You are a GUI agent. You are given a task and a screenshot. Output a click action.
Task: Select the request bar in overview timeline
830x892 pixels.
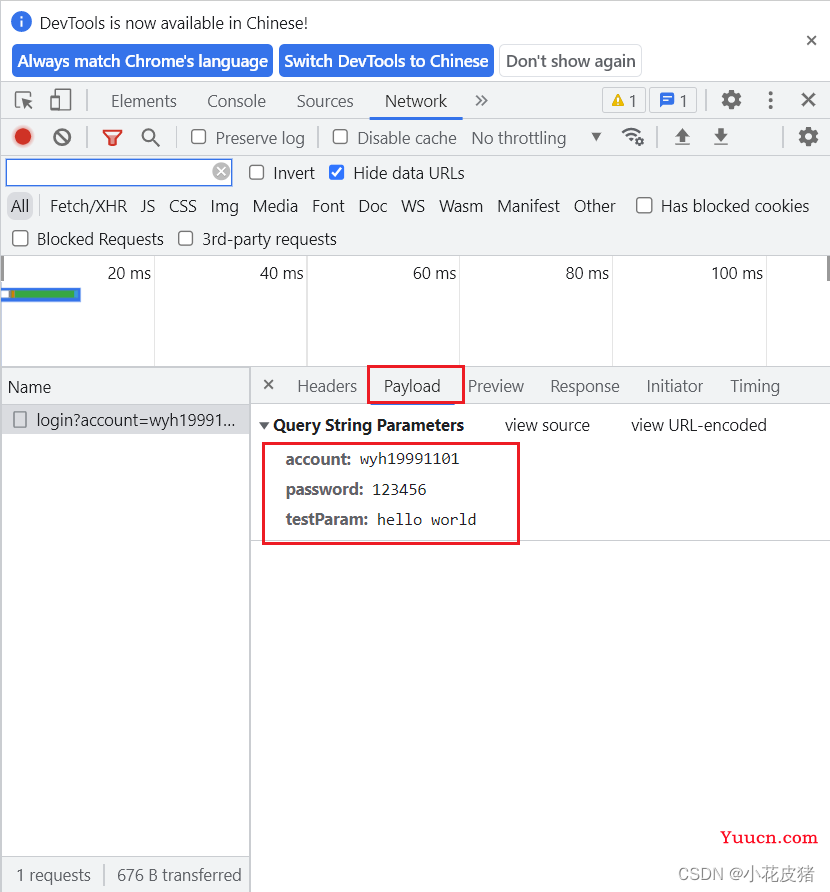pyautogui.click(x=41, y=294)
